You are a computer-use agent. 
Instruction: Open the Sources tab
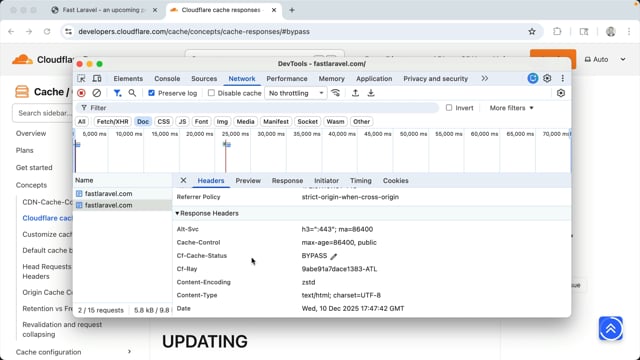click(x=204, y=78)
